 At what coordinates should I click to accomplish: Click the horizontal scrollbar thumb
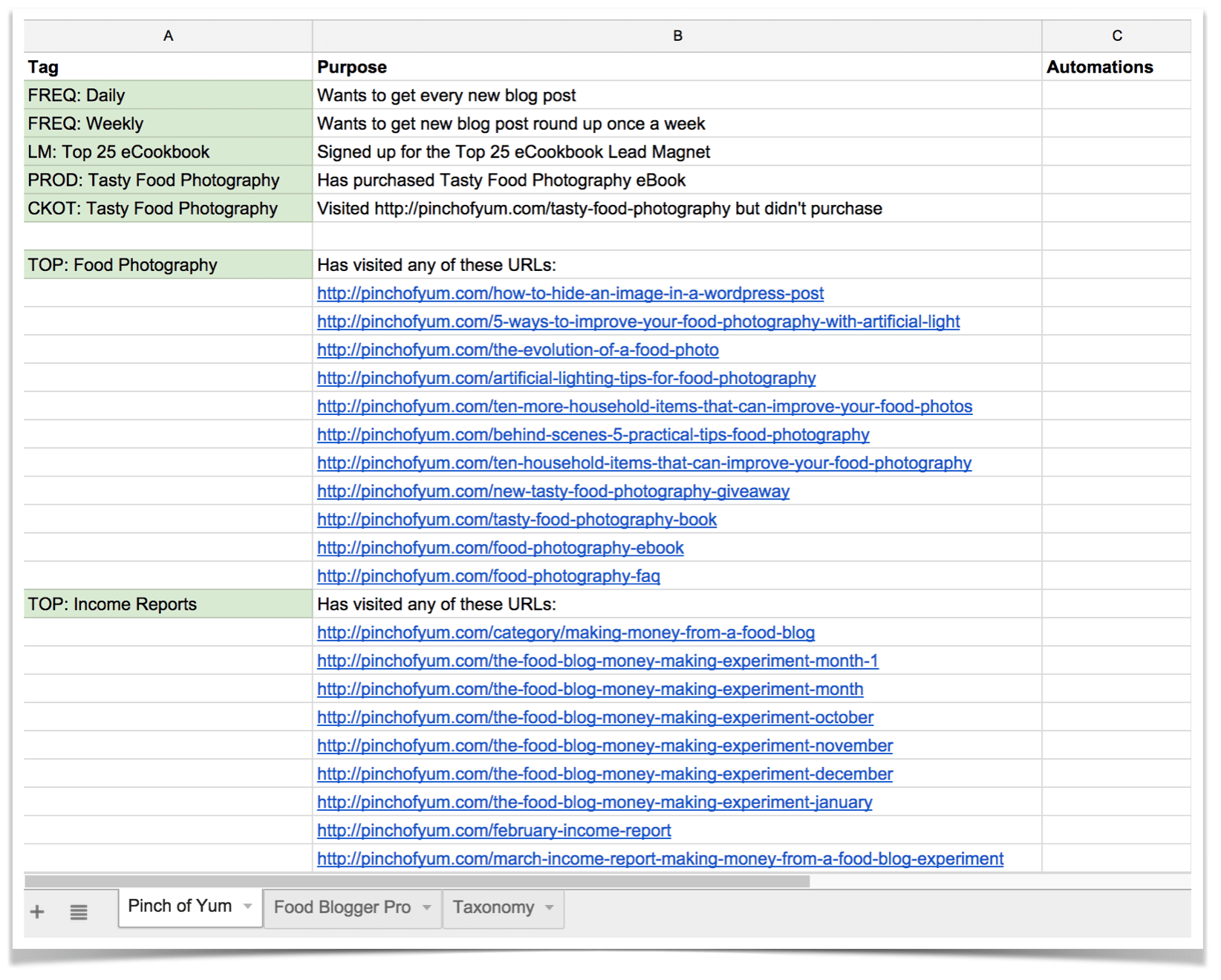[x=416, y=881]
